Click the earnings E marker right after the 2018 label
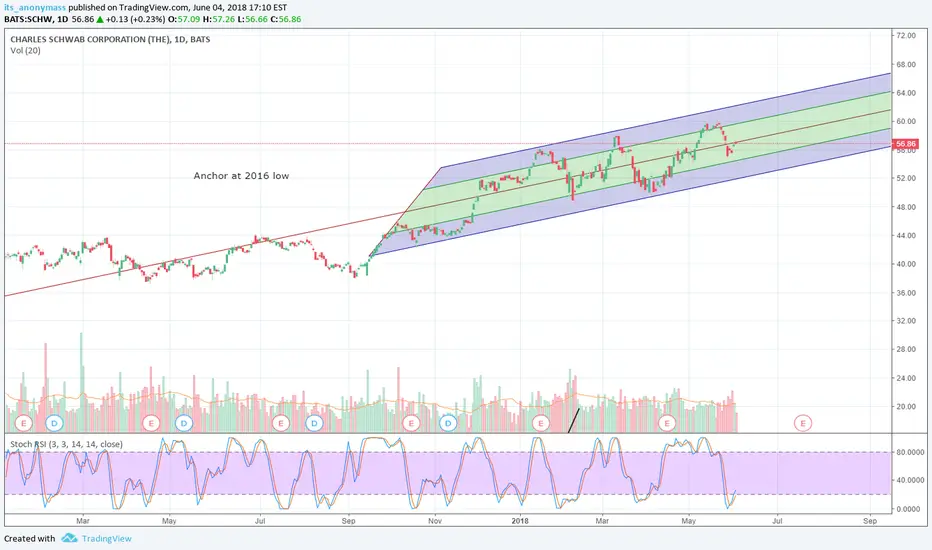This screenshot has width=932, height=550. coord(540,423)
